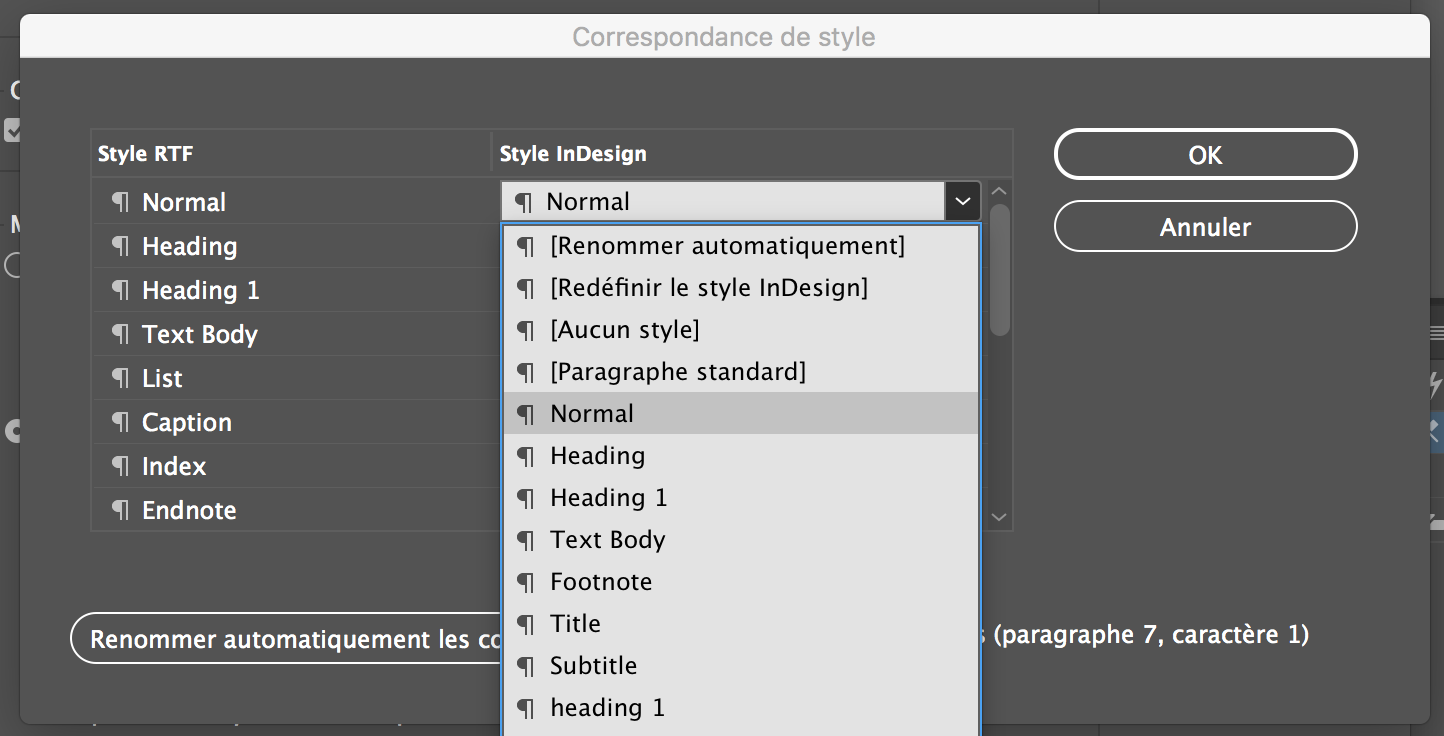
Task: Click paragraph icon beside Endnote row
Action: pos(120,510)
